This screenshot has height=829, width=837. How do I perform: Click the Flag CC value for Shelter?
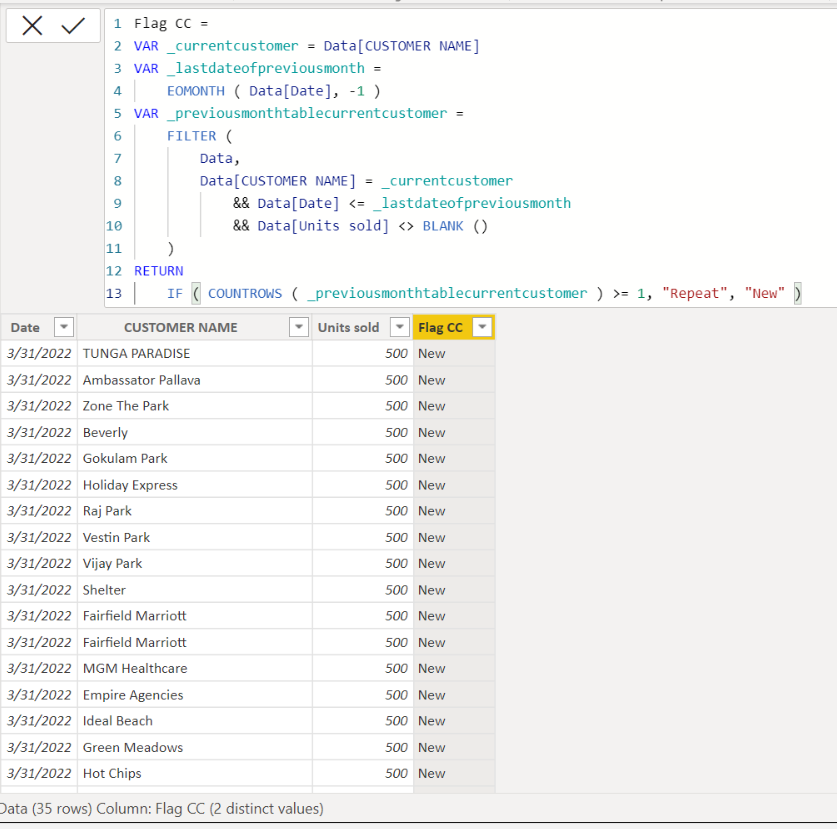coord(454,590)
